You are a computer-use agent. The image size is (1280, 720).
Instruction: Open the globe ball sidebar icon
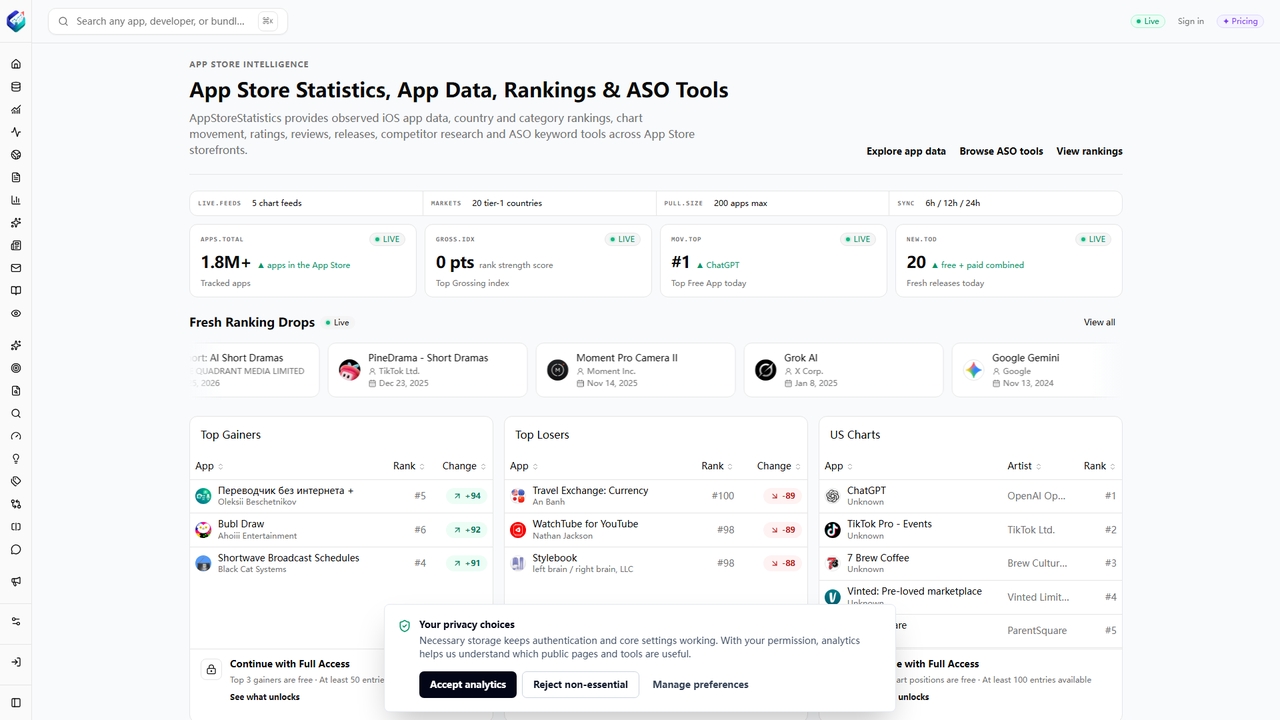click(15, 155)
